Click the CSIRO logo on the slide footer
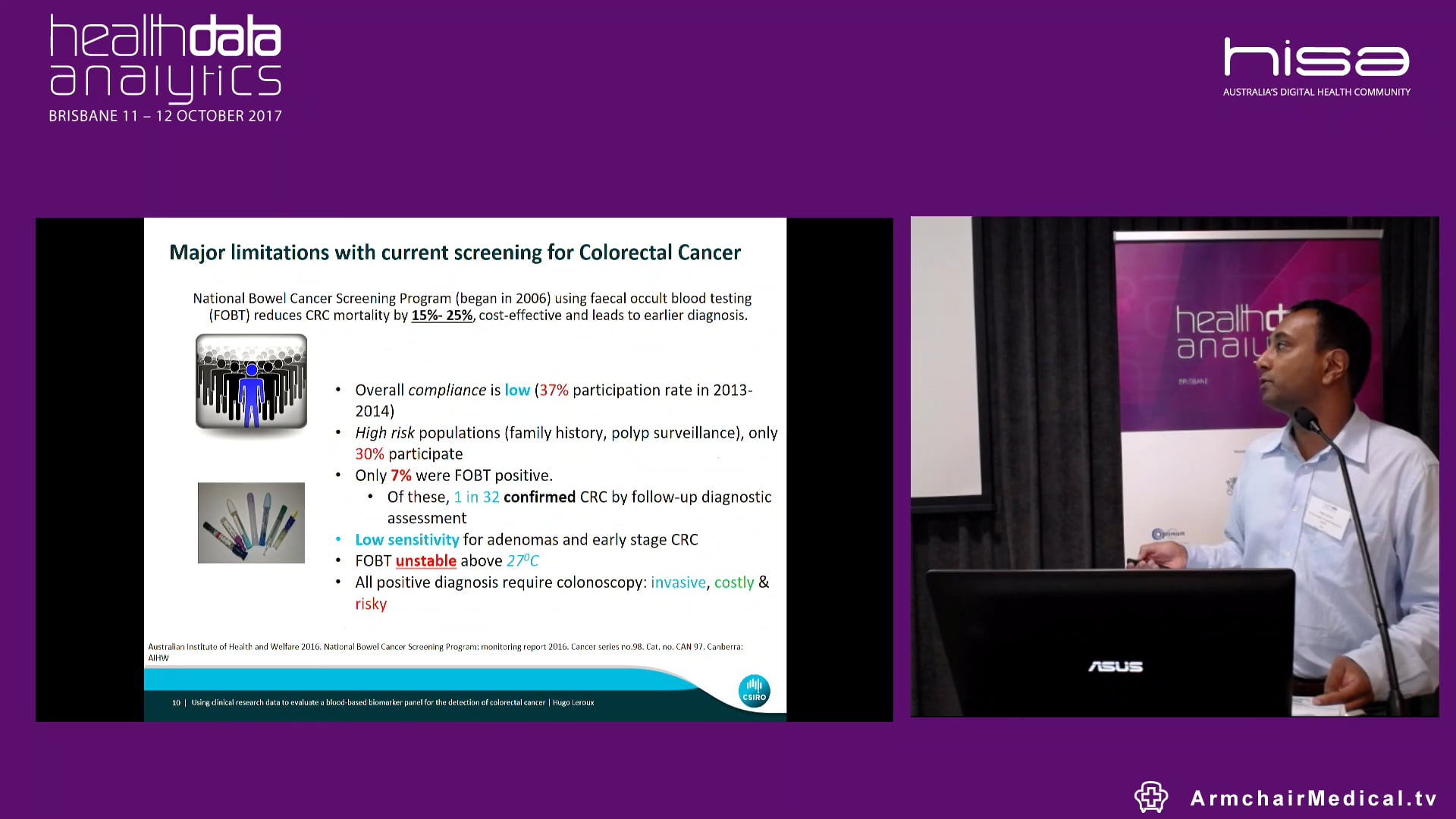This screenshot has height=819, width=1456. tap(754, 691)
